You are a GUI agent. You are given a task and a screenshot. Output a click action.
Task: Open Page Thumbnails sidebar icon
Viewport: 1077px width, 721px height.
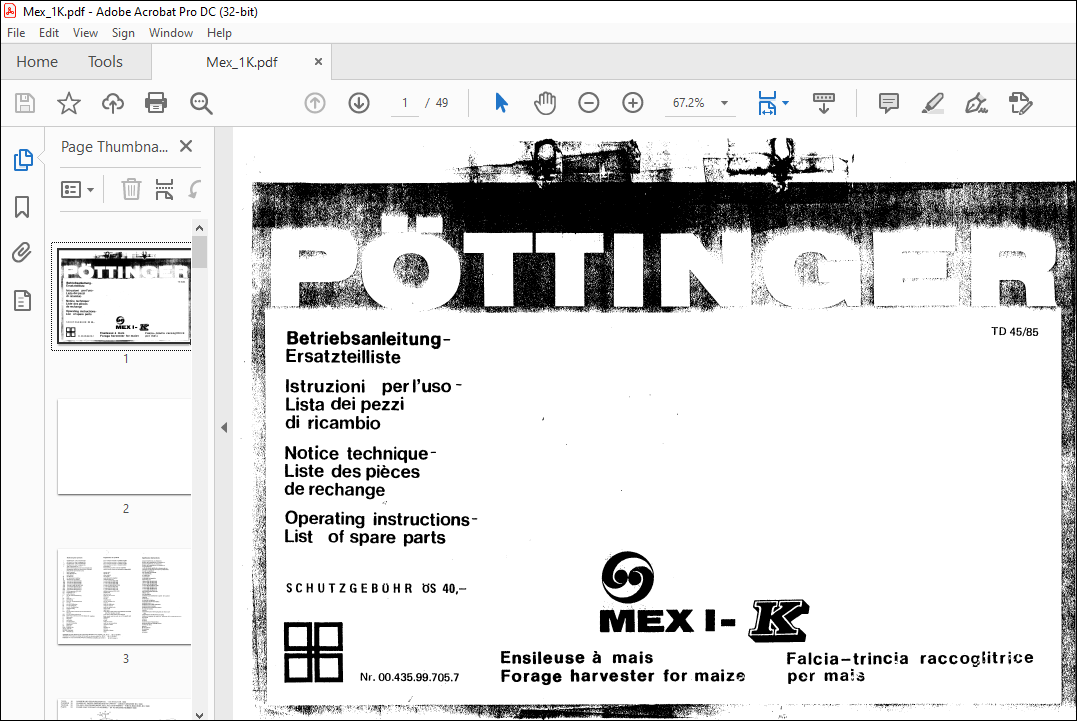(23, 159)
